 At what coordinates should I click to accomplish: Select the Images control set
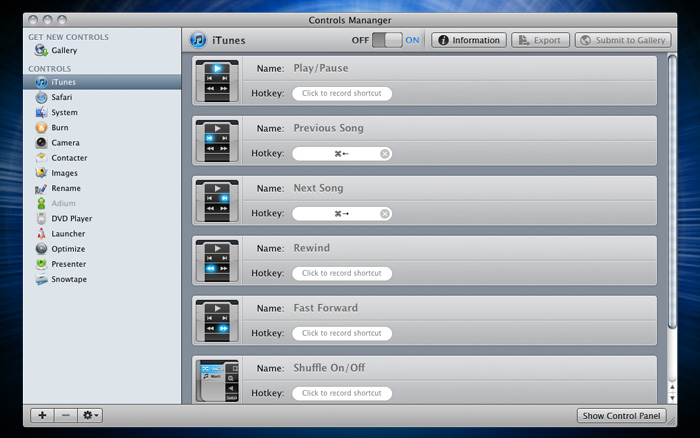[102, 173]
